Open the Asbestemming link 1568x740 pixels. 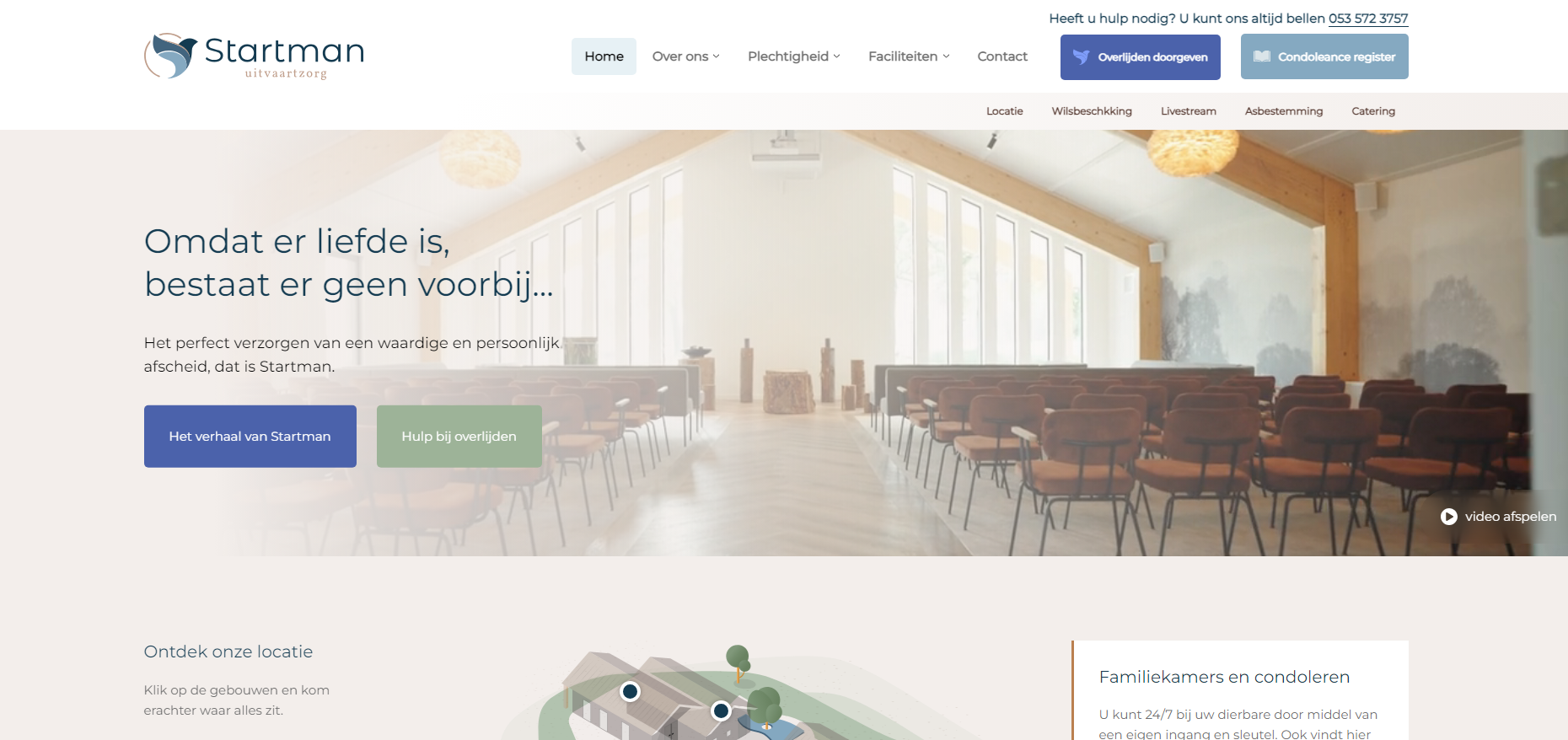pos(1284,111)
